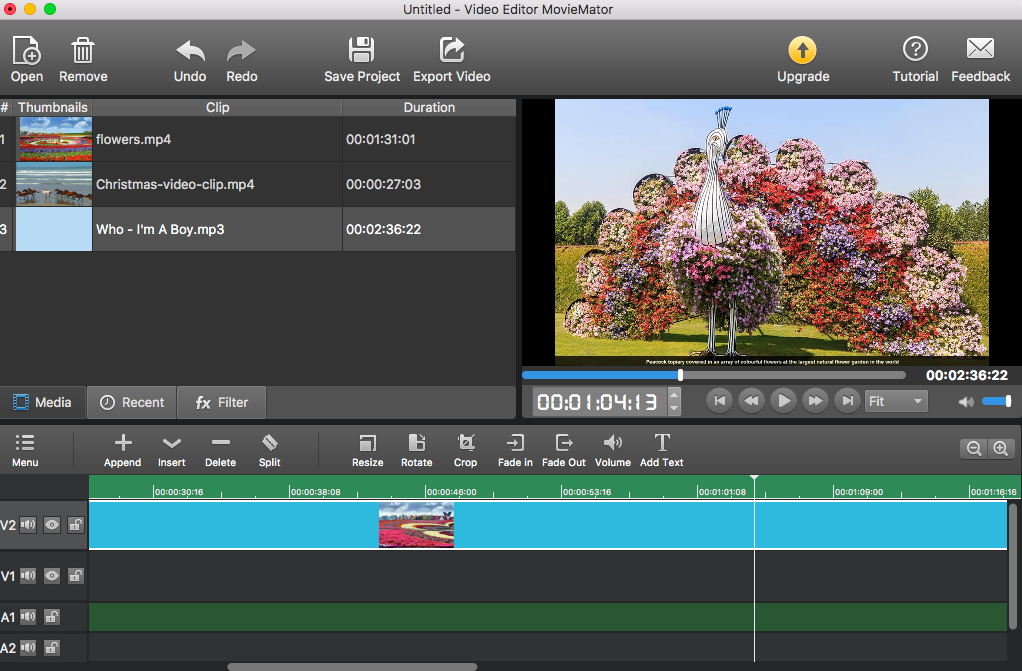Click the Rotate tool icon
This screenshot has height=671, width=1022.
coord(416,444)
